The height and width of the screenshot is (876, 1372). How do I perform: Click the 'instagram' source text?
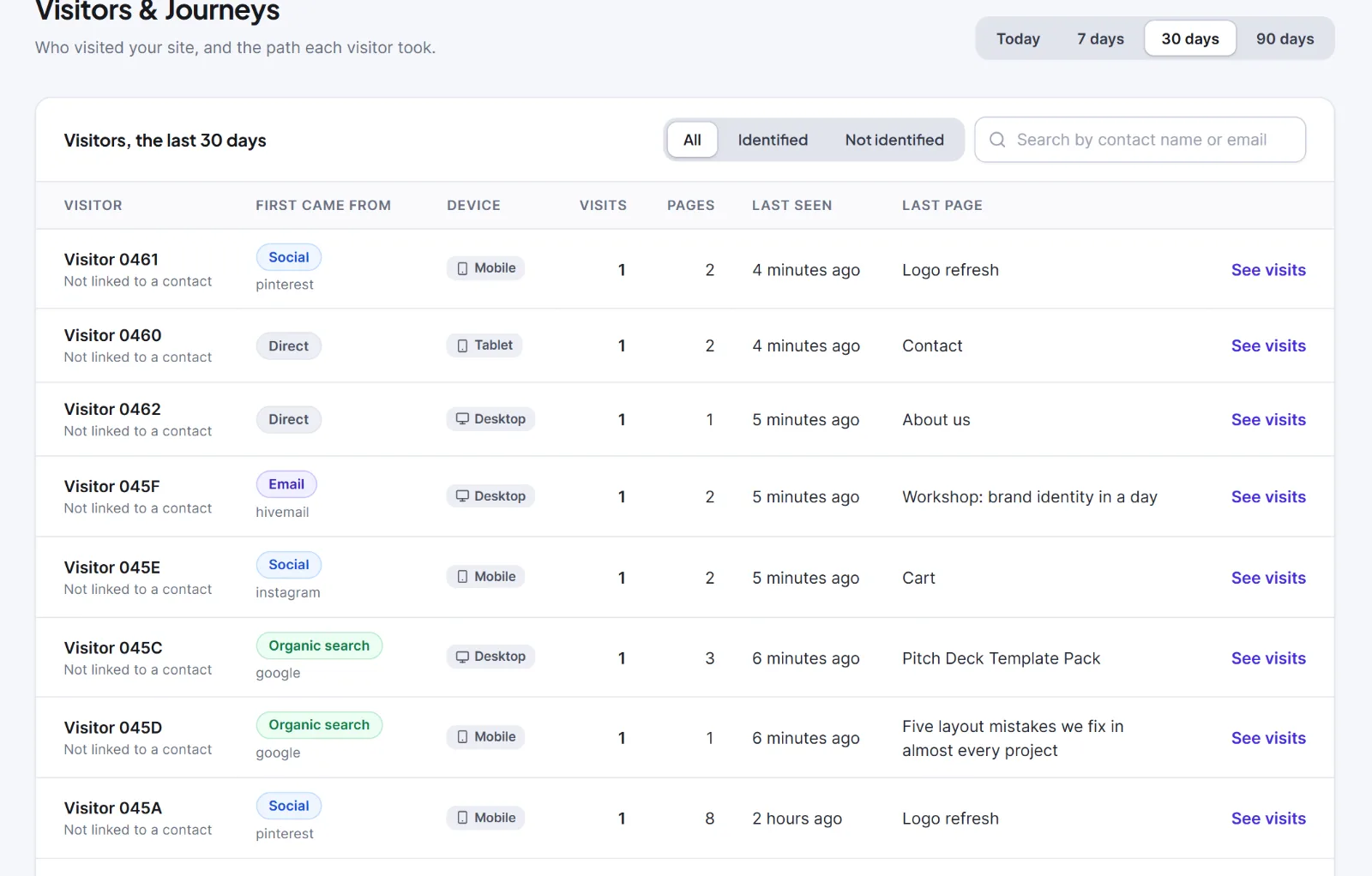pos(287,592)
